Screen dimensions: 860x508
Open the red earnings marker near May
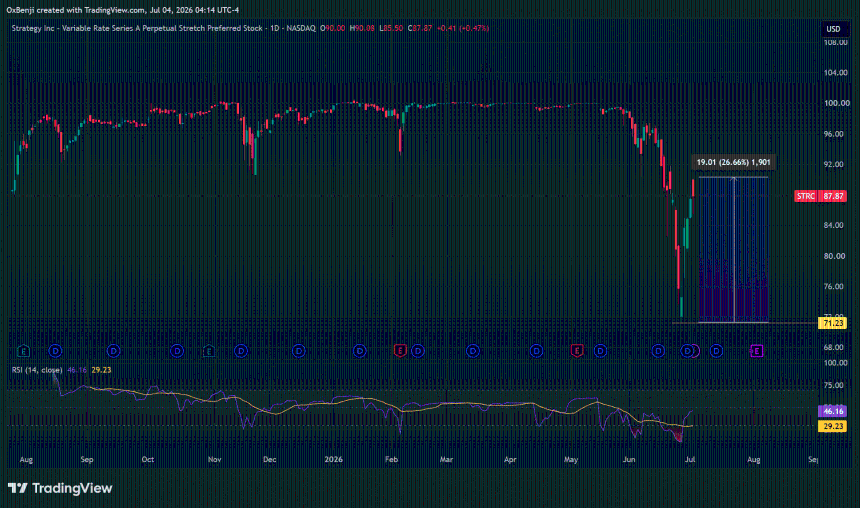point(576,351)
